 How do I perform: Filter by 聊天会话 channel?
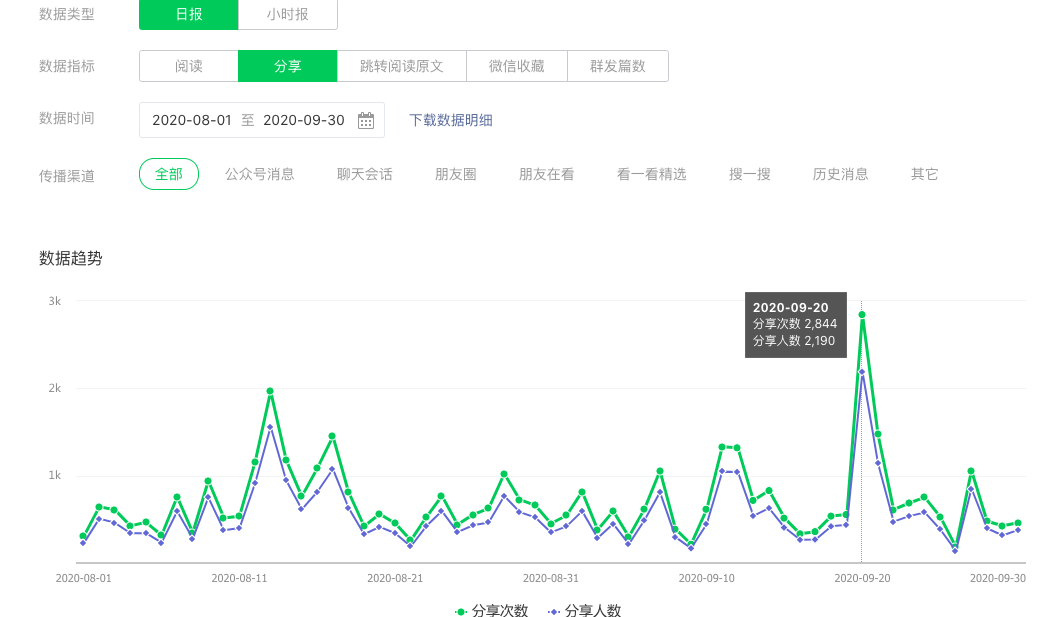(365, 174)
